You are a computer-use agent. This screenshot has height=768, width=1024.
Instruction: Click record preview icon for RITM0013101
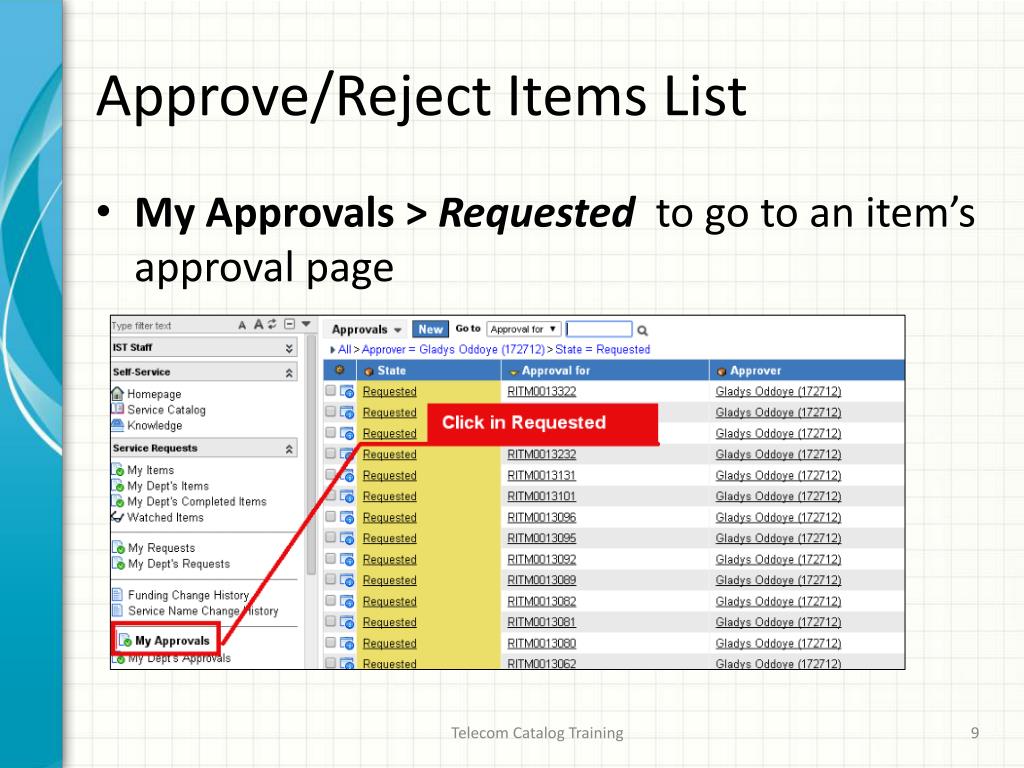[x=347, y=496]
